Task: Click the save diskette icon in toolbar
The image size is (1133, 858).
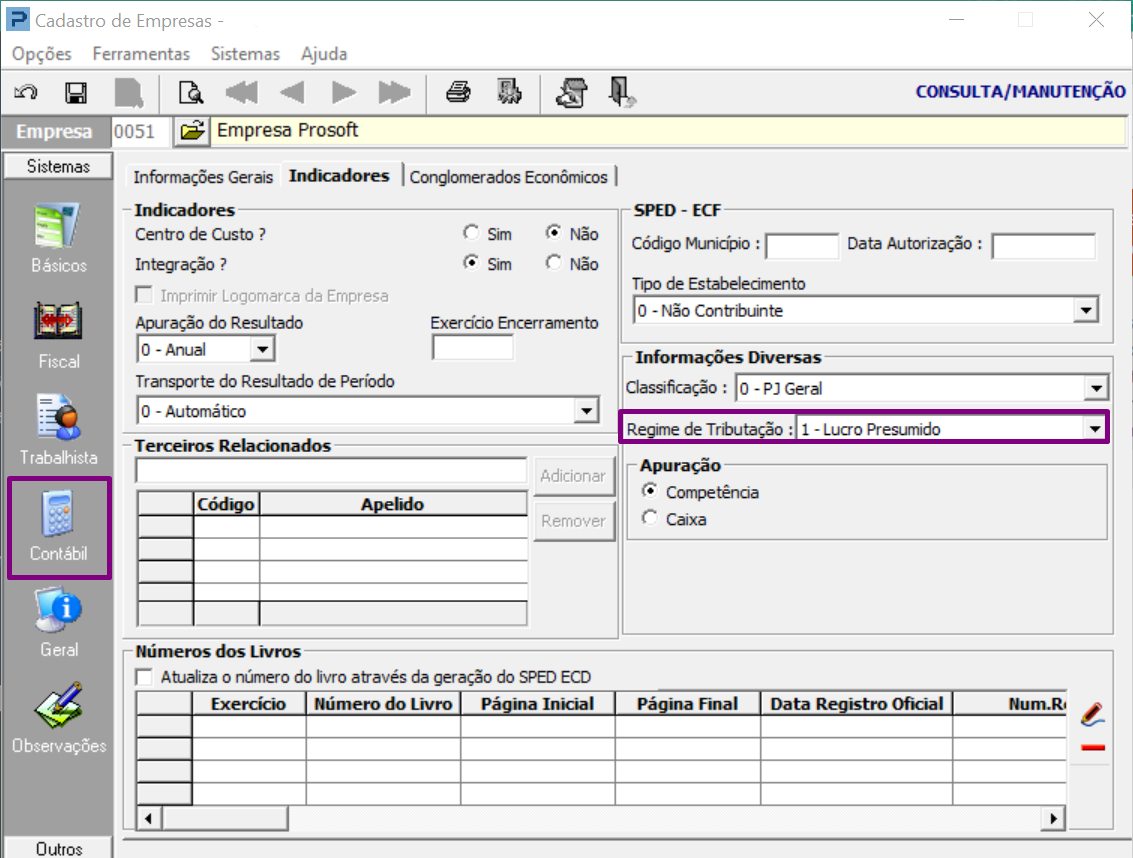Action: pyautogui.click(x=76, y=93)
